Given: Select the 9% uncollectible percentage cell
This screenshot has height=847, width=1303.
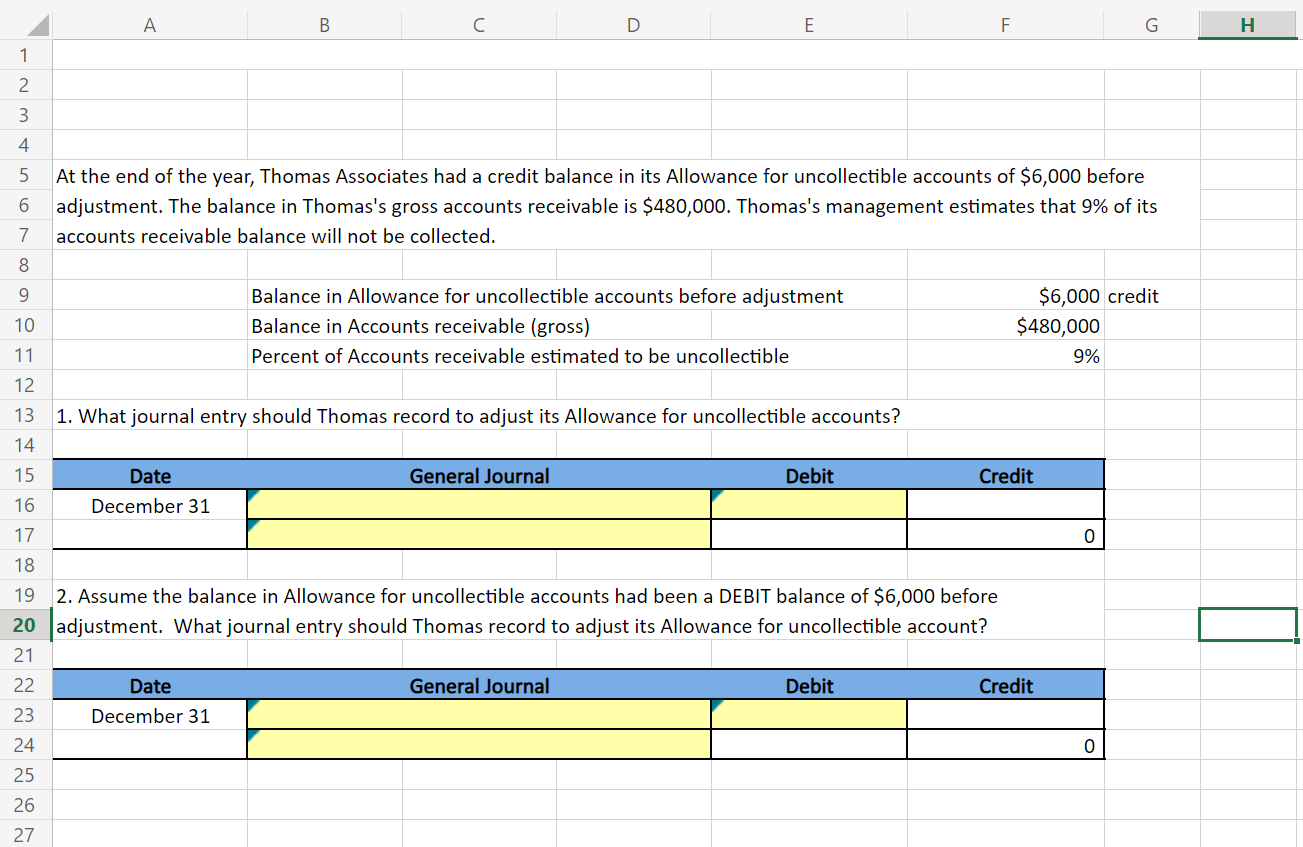Looking at the screenshot, I should pyautogui.click(x=1005, y=356).
